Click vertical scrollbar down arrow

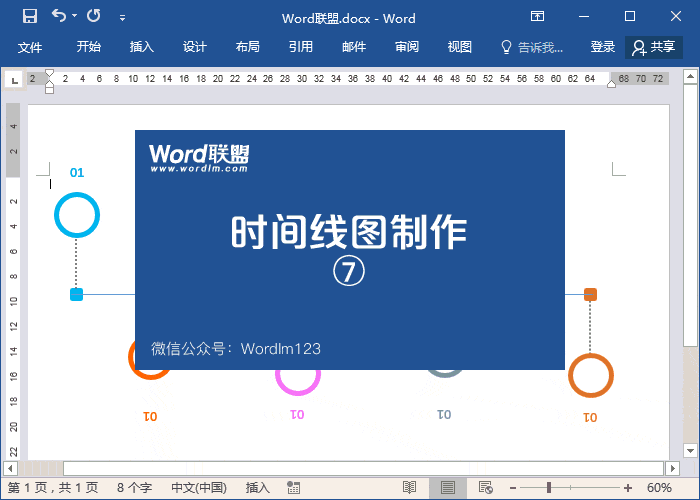click(x=690, y=451)
